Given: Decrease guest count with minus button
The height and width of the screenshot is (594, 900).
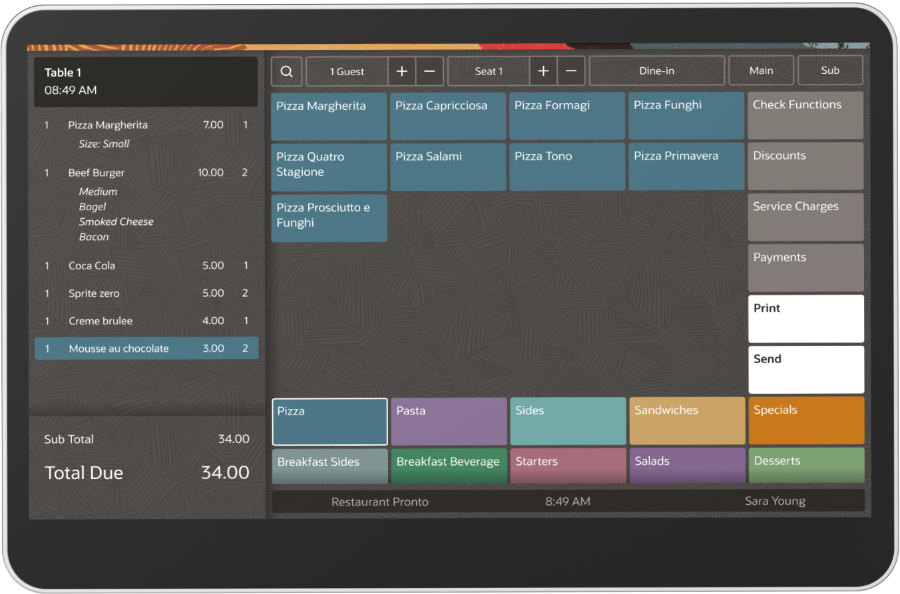Looking at the screenshot, I should pos(429,72).
